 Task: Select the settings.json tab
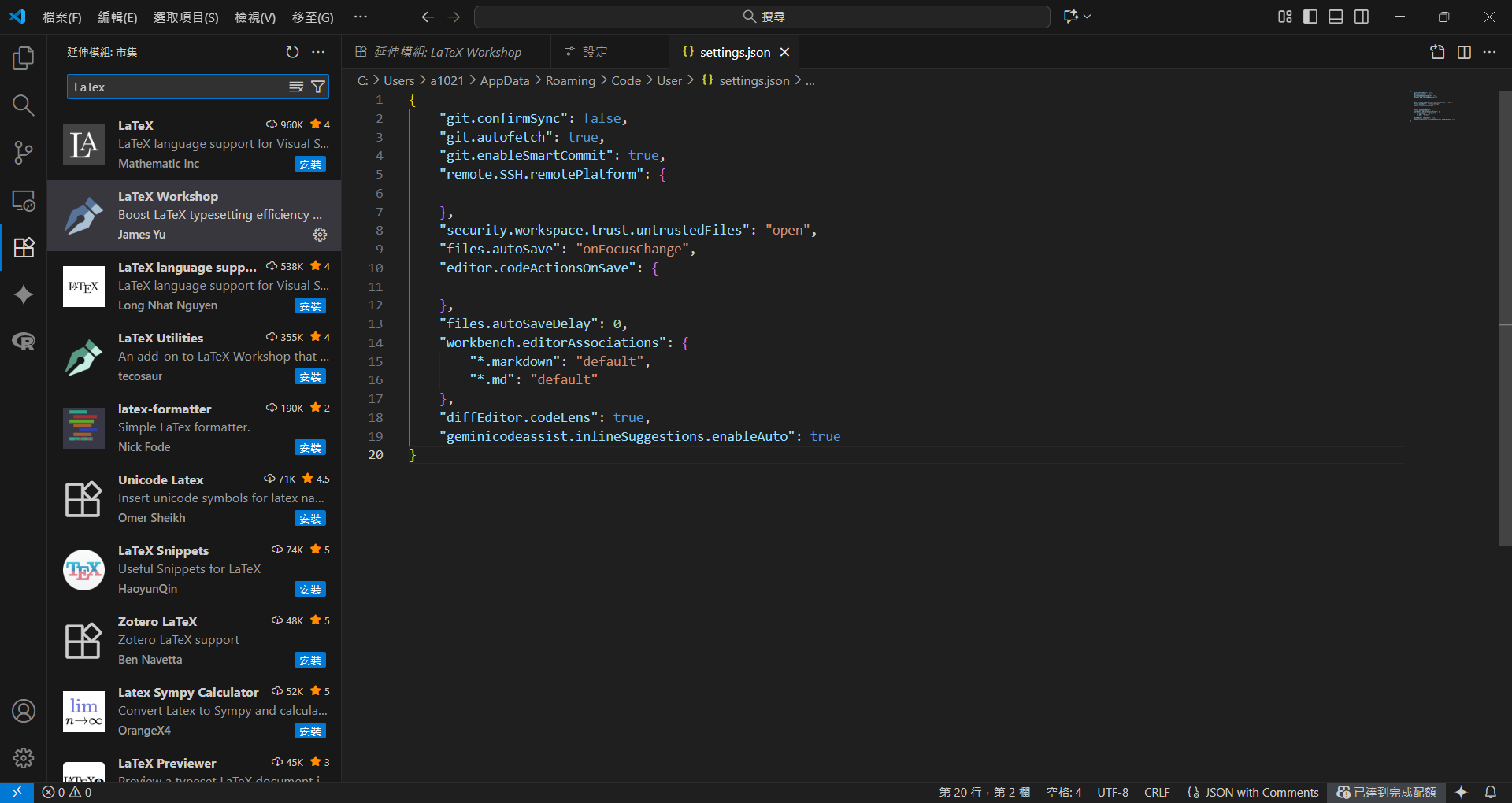tap(734, 52)
